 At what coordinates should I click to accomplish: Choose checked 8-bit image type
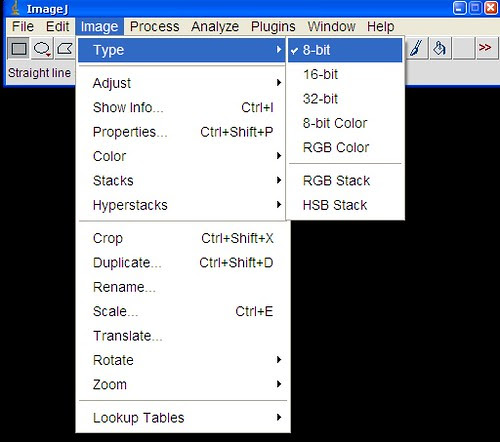[345, 50]
